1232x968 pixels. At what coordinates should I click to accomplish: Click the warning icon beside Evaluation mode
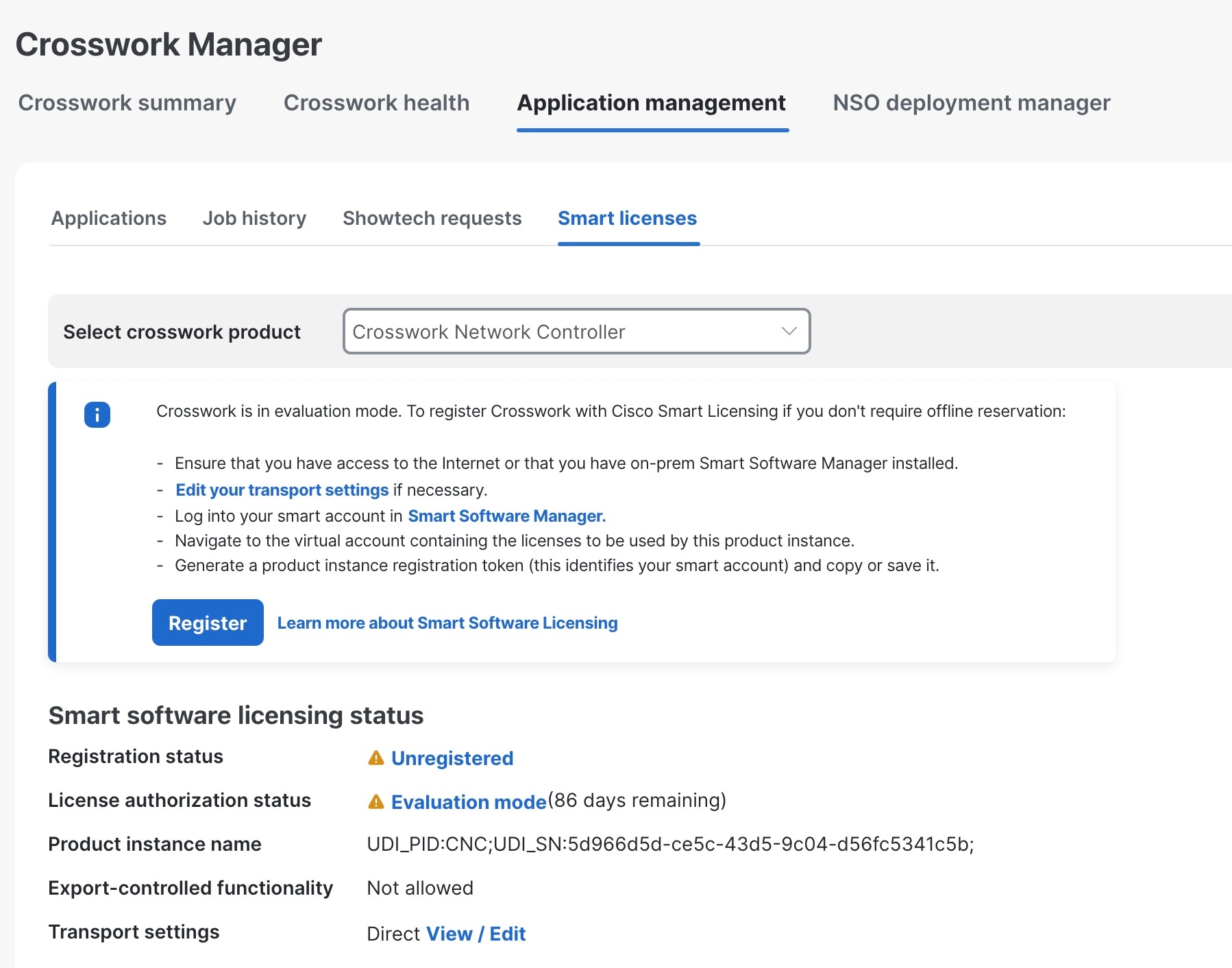point(375,801)
